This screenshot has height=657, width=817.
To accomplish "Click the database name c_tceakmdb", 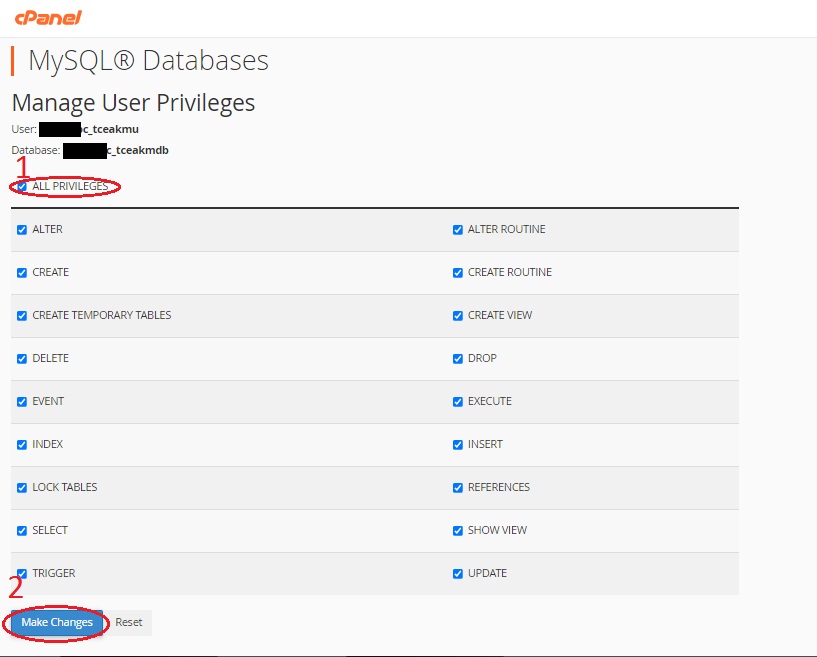I will click(x=138, y=151).
